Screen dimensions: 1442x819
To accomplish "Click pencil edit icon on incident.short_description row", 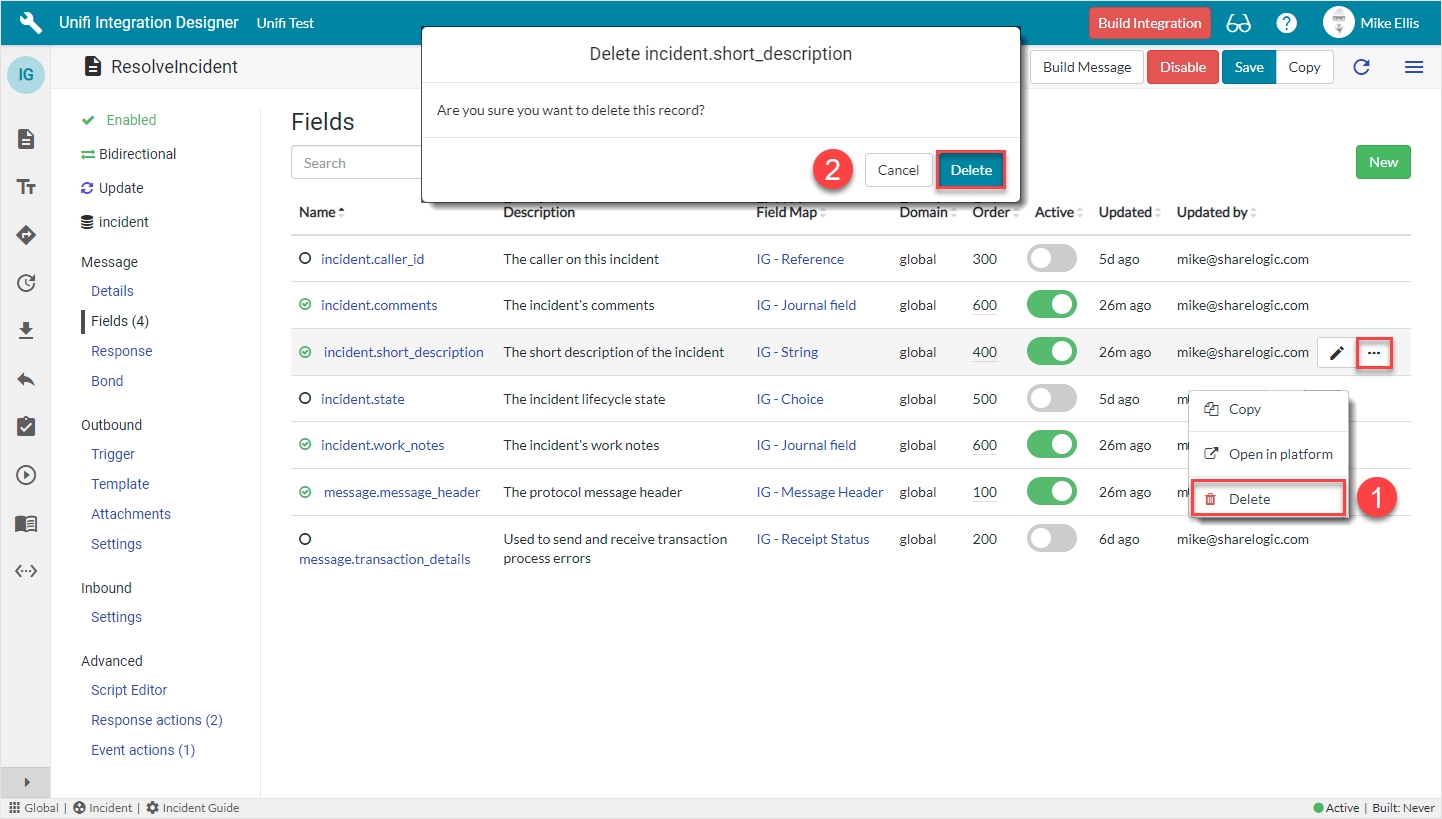I will pos(1336,353).
